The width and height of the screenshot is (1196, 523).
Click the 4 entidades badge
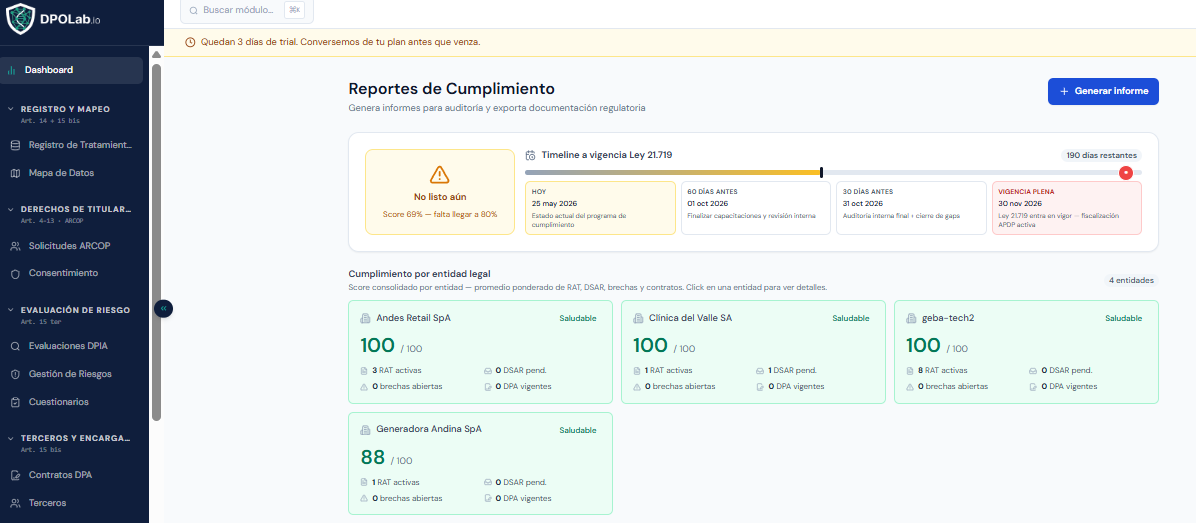pos(1132,281)
